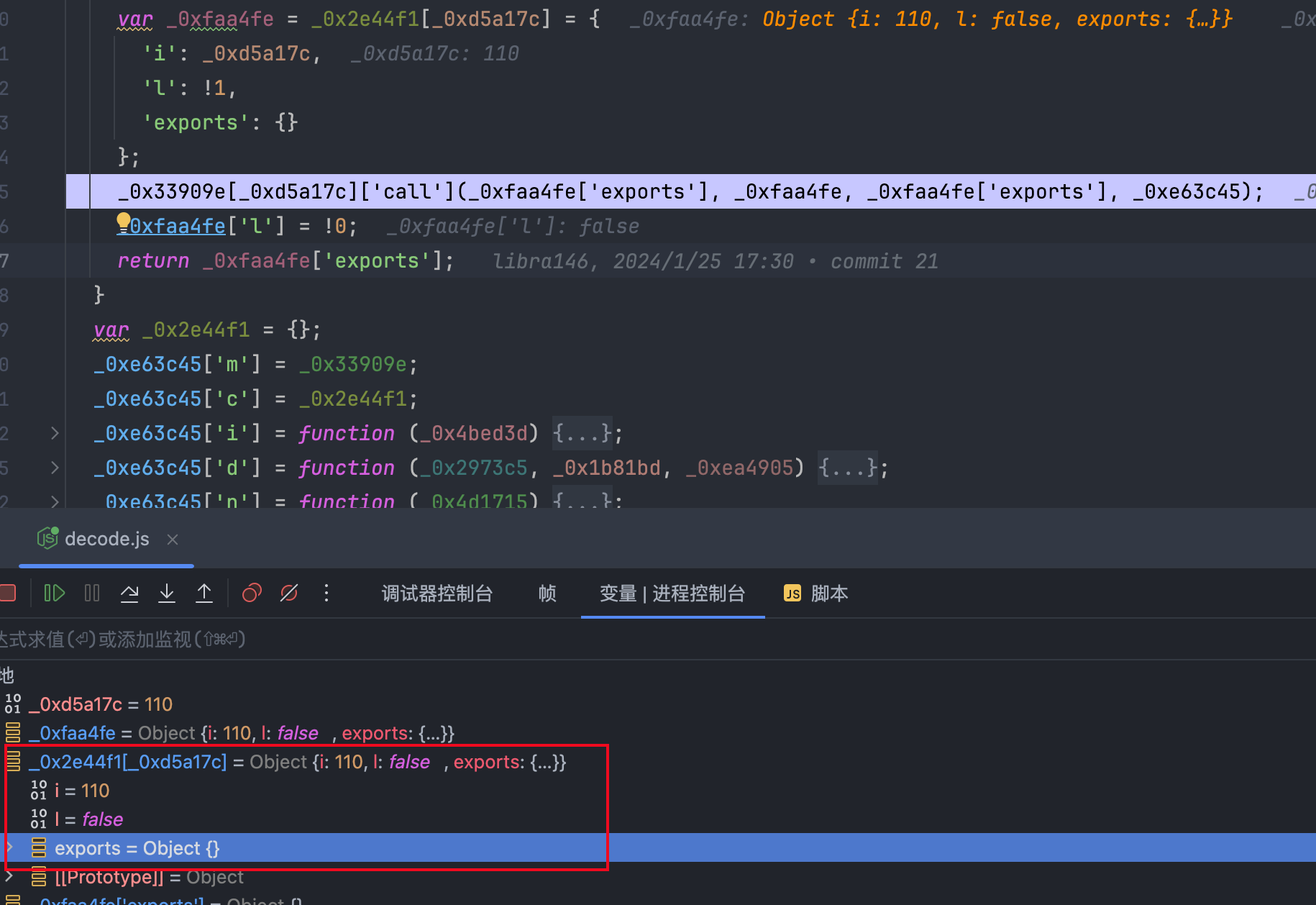The height and width of the screenshot is (905, 1316).
Task: Click the quick-fix lightbulb icon
Action: [123, 222]
